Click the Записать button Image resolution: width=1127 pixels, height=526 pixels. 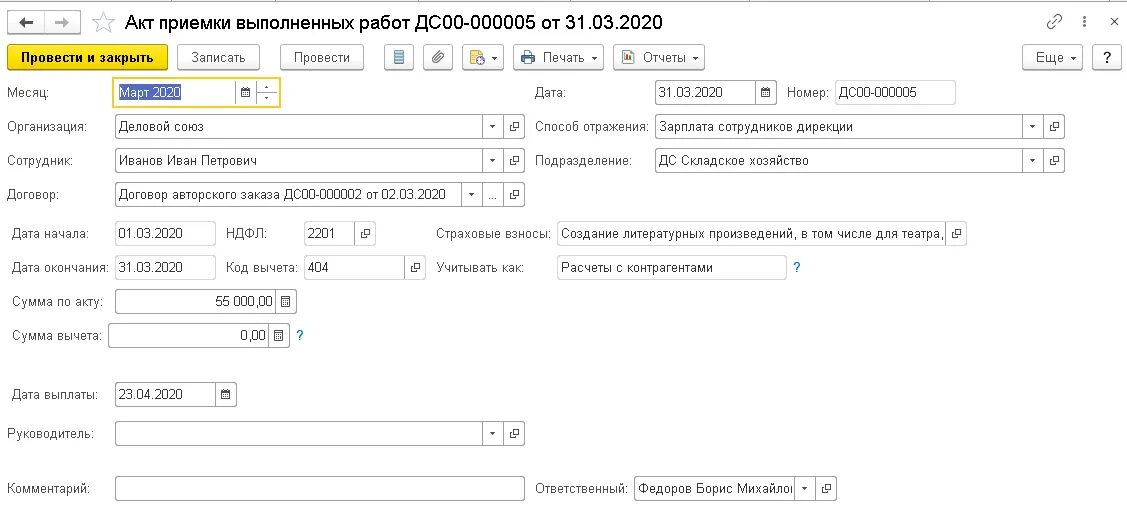[x=219, y=58]
